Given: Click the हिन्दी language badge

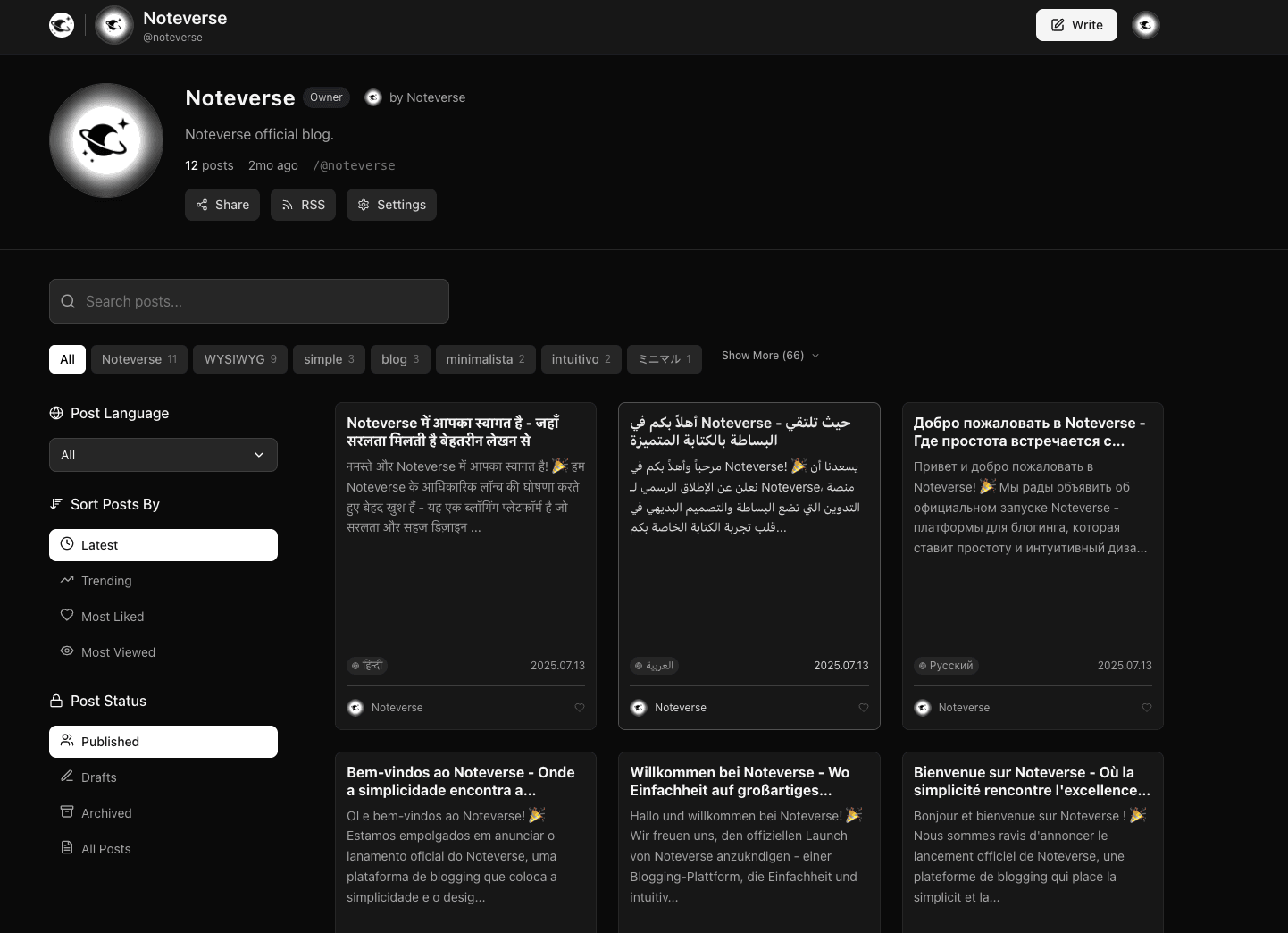Looking at the screenshot, I should [367, 666].
